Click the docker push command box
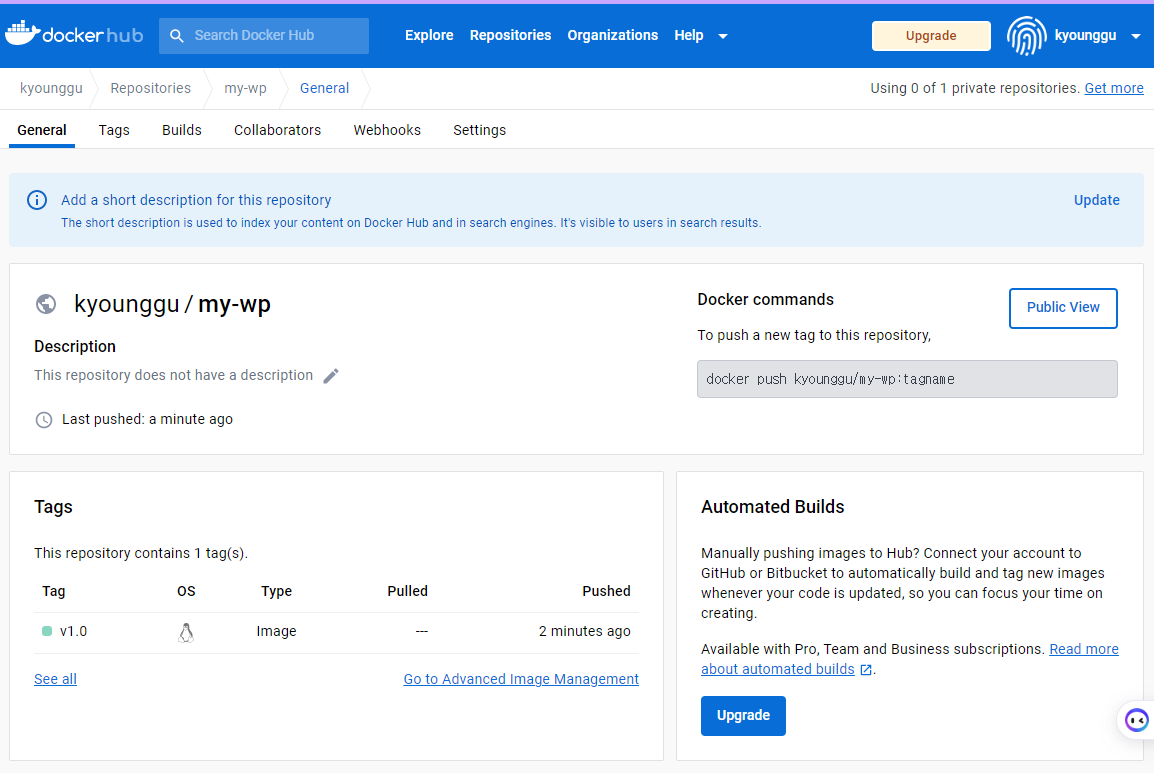1154x773 pixels. click(x=907, y=379)
